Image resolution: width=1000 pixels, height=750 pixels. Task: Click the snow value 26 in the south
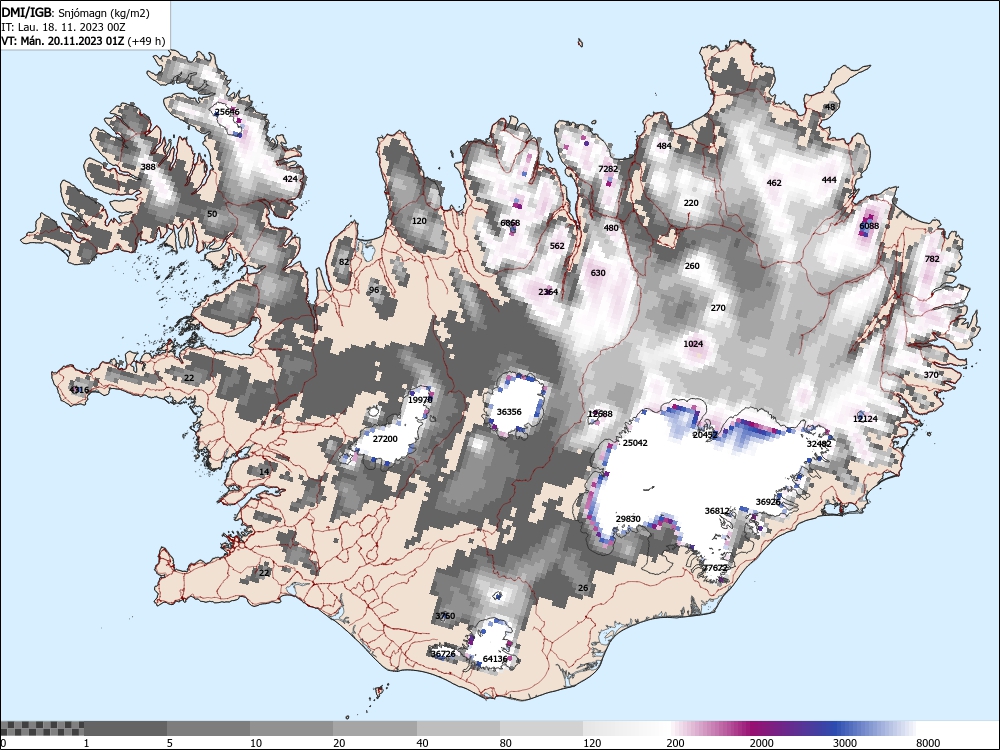pos(583,588)
